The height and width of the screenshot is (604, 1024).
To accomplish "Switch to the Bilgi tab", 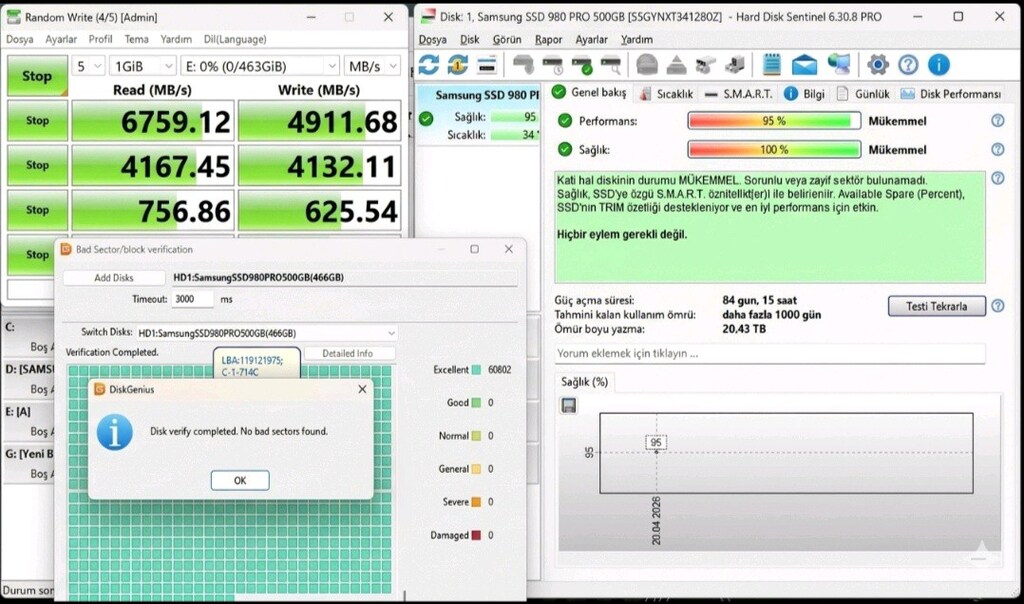I will click(805, 94).
